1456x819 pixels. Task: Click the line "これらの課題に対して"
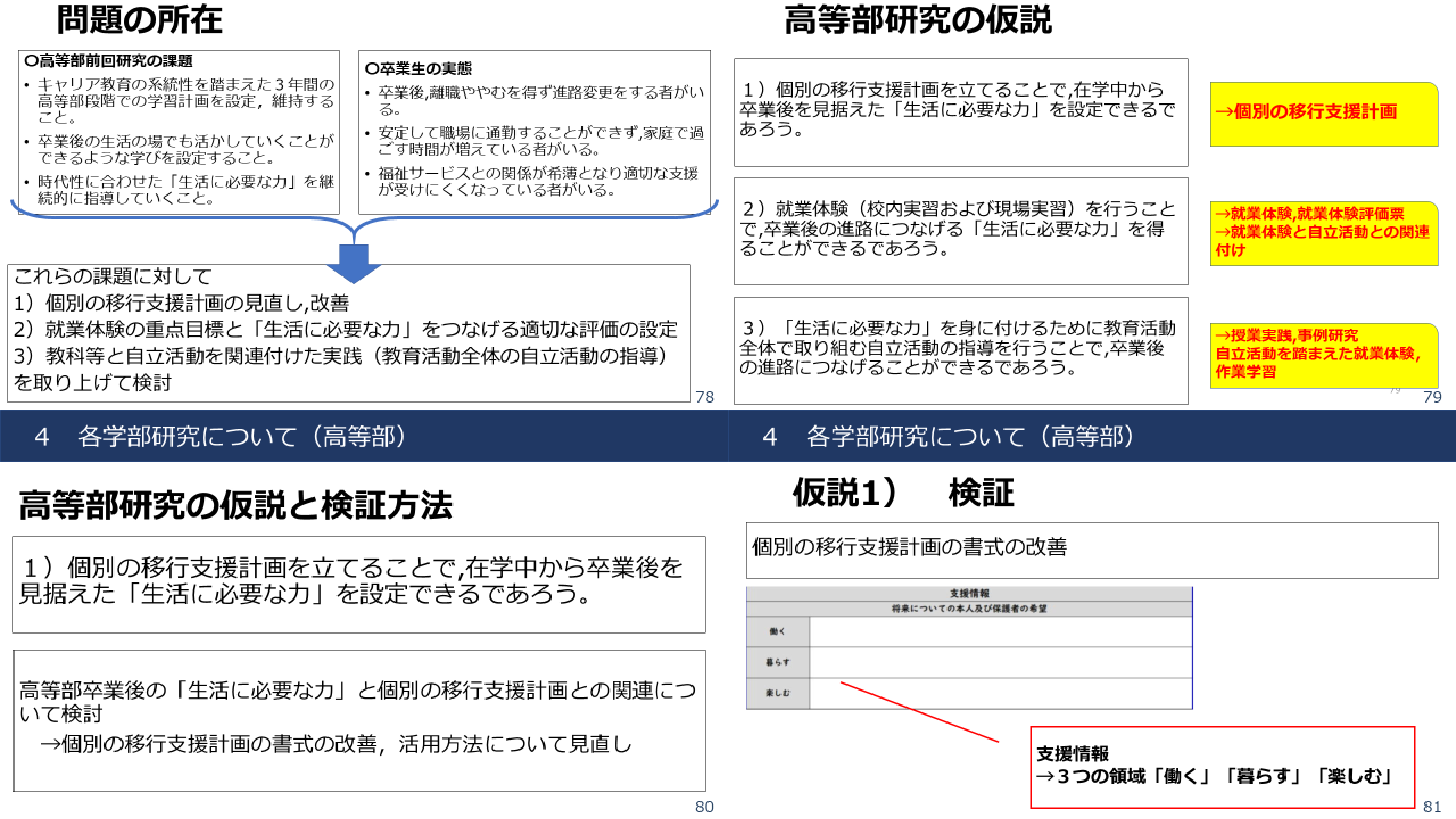pyautogui.click(x=112, y=276)
